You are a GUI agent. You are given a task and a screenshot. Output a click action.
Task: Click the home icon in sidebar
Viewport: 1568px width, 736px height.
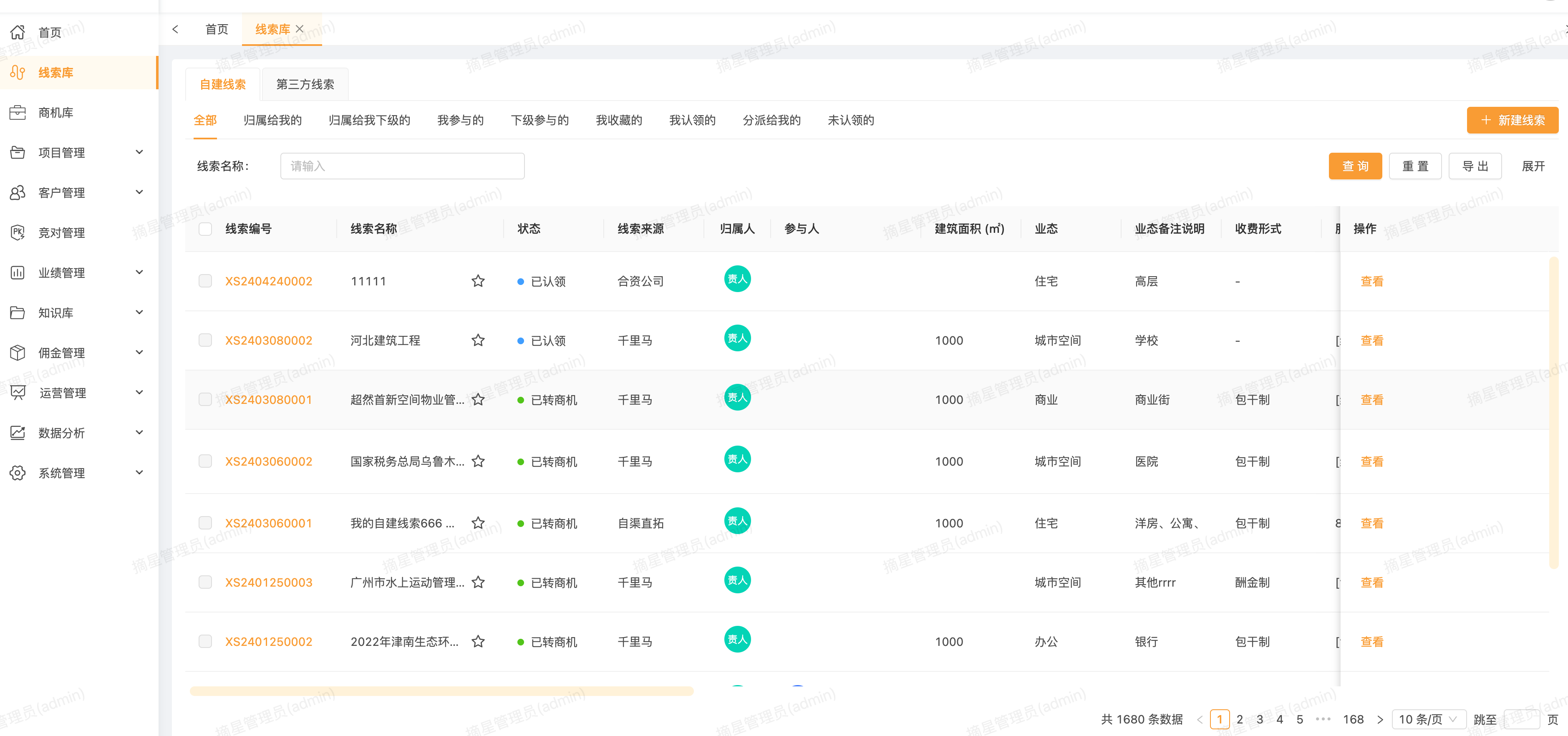pyautogui.click(x=18, y=32)
